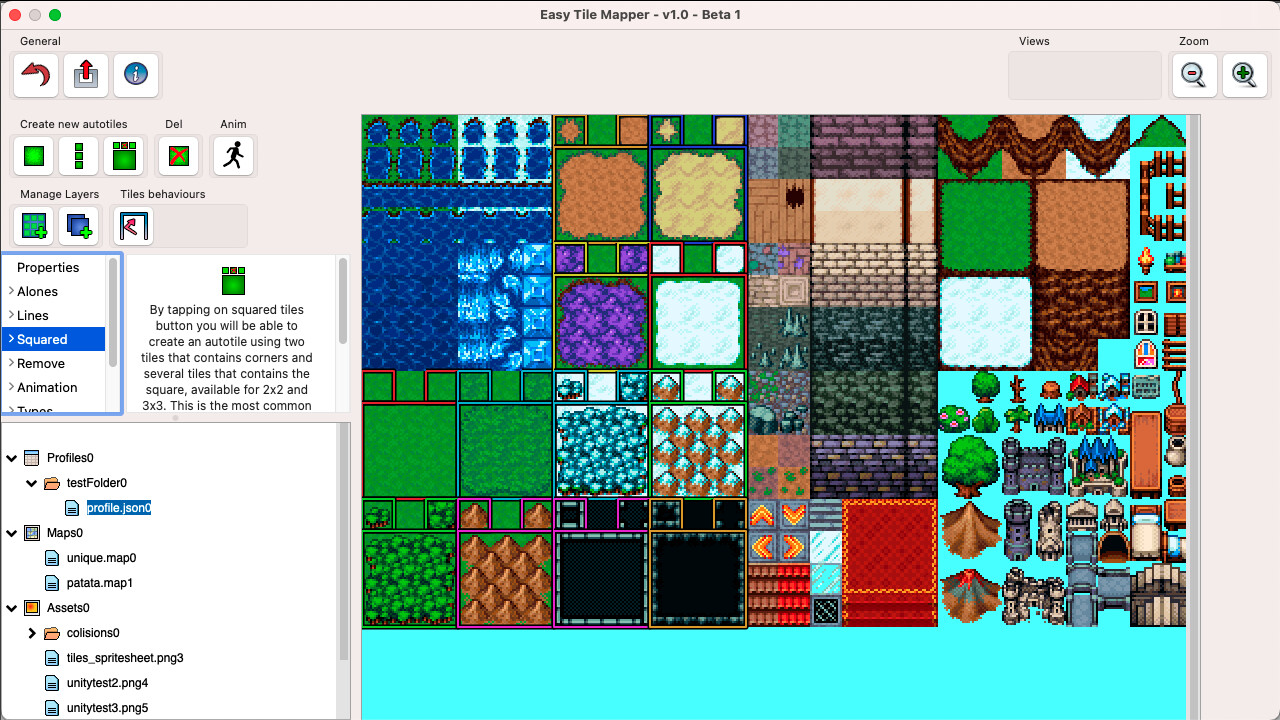Screen dimensions: 1280x720
Task: Click the Del red-cross delete icon
Action: coord(178,156)
